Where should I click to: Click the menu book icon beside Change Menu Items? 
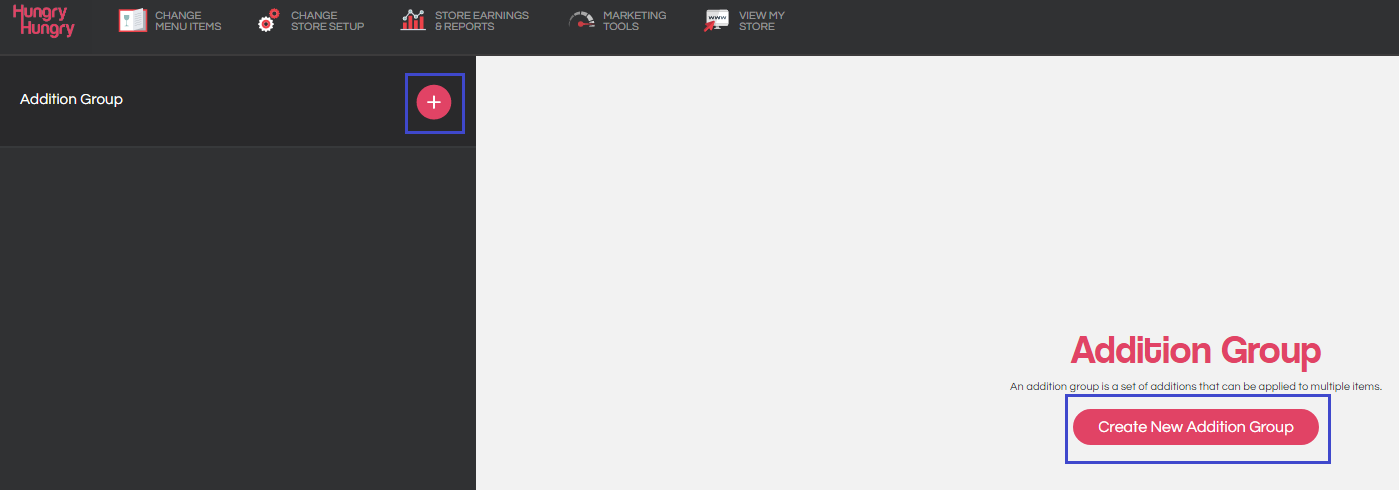(x=133, y=20)
